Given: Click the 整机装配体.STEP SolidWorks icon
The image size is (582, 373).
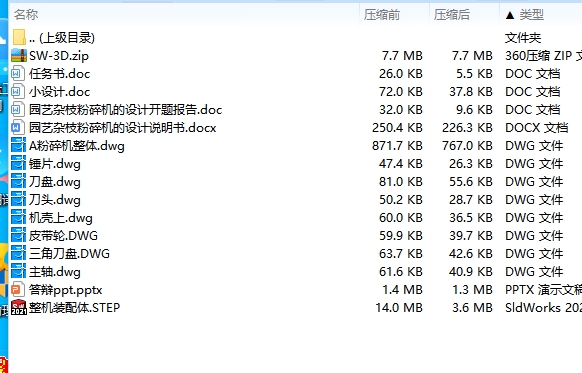Looking at the screenshot, I should 19,308.
